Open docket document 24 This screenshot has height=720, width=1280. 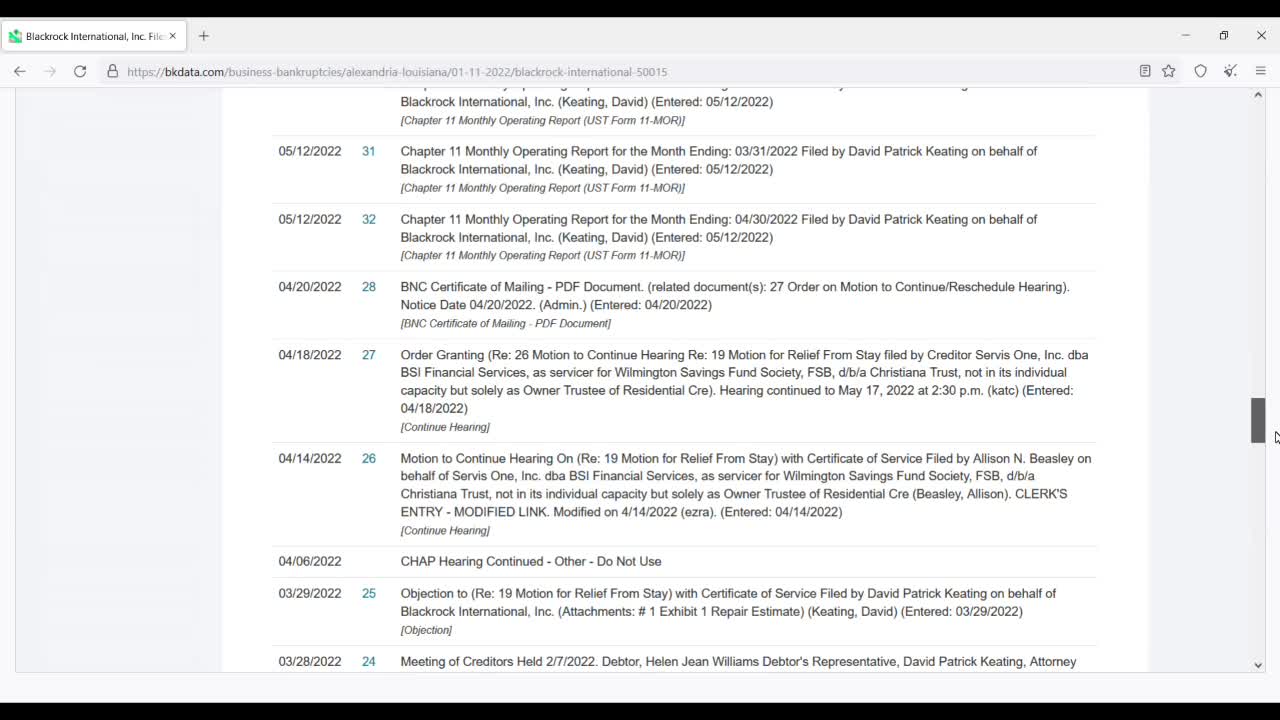click(369, 661)
